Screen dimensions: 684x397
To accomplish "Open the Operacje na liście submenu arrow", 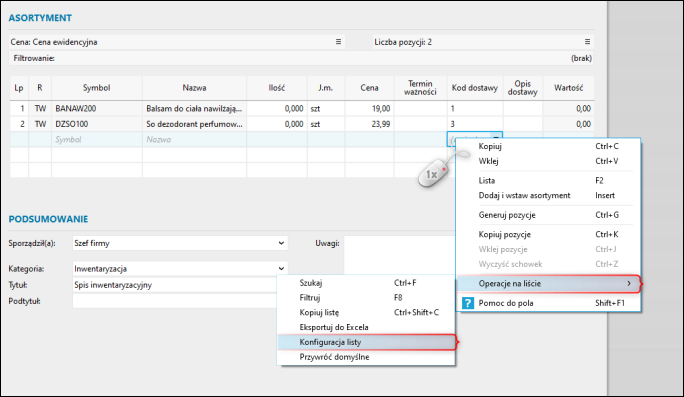I will tap(629, 284).
